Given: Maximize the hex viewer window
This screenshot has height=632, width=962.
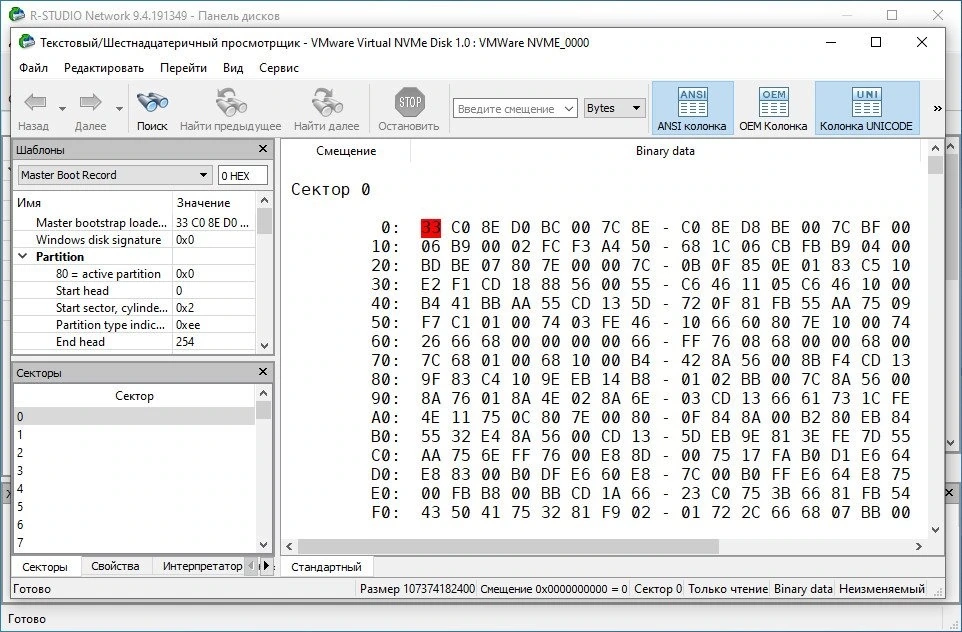Looking at the screenshot, I should (876, 42).
